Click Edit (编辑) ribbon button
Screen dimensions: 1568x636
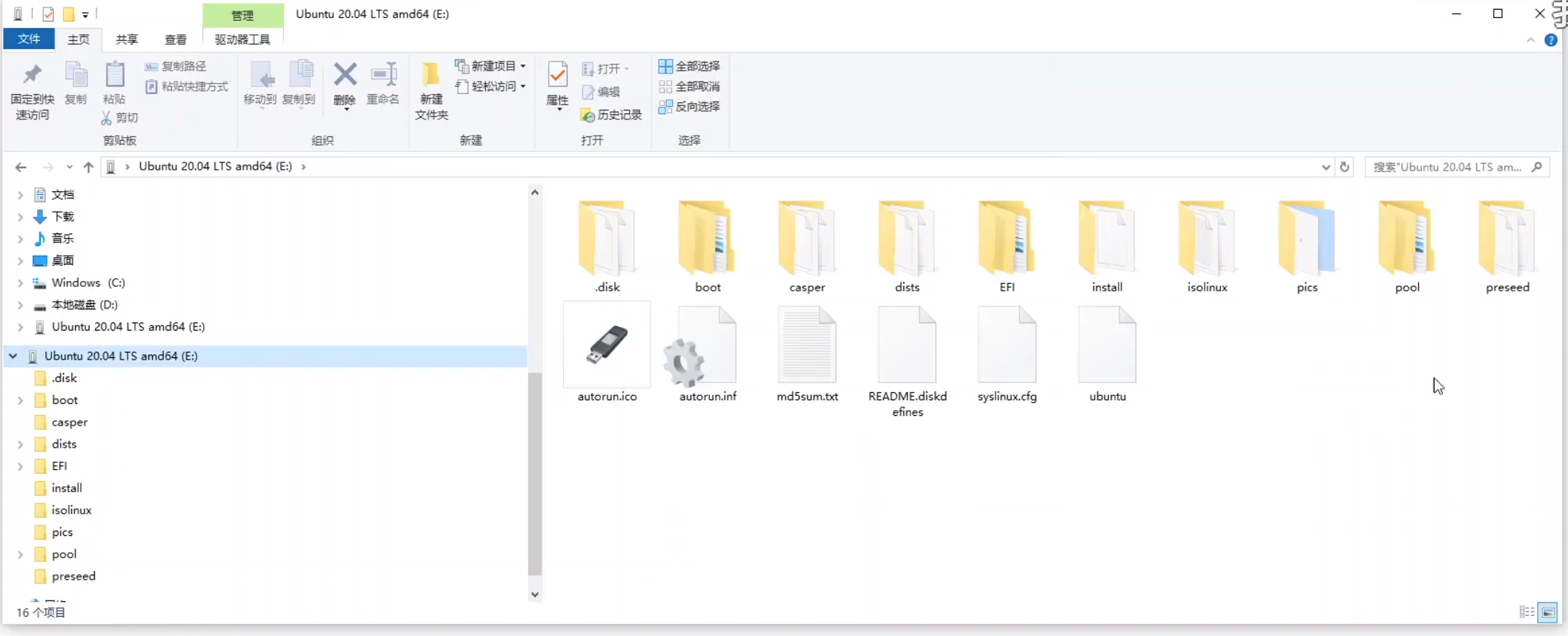click(602, 92)
